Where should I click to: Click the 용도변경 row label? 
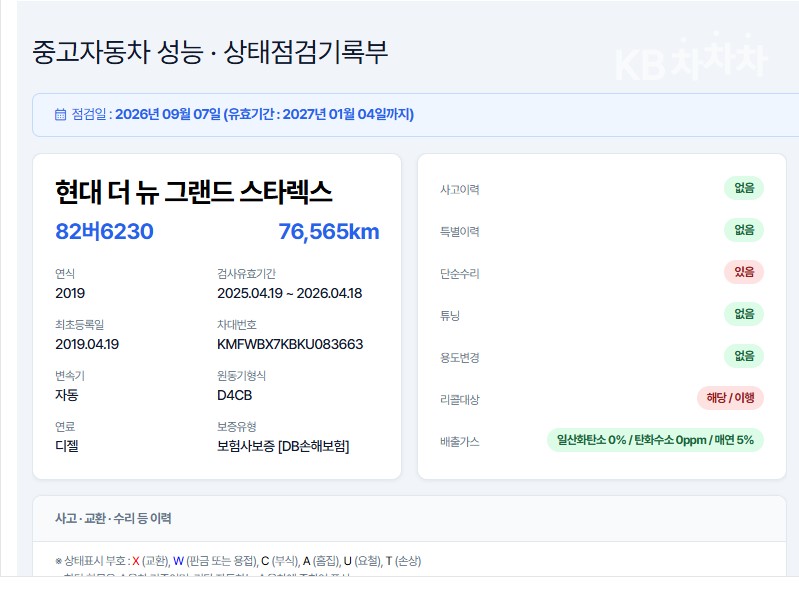[460, 357]
